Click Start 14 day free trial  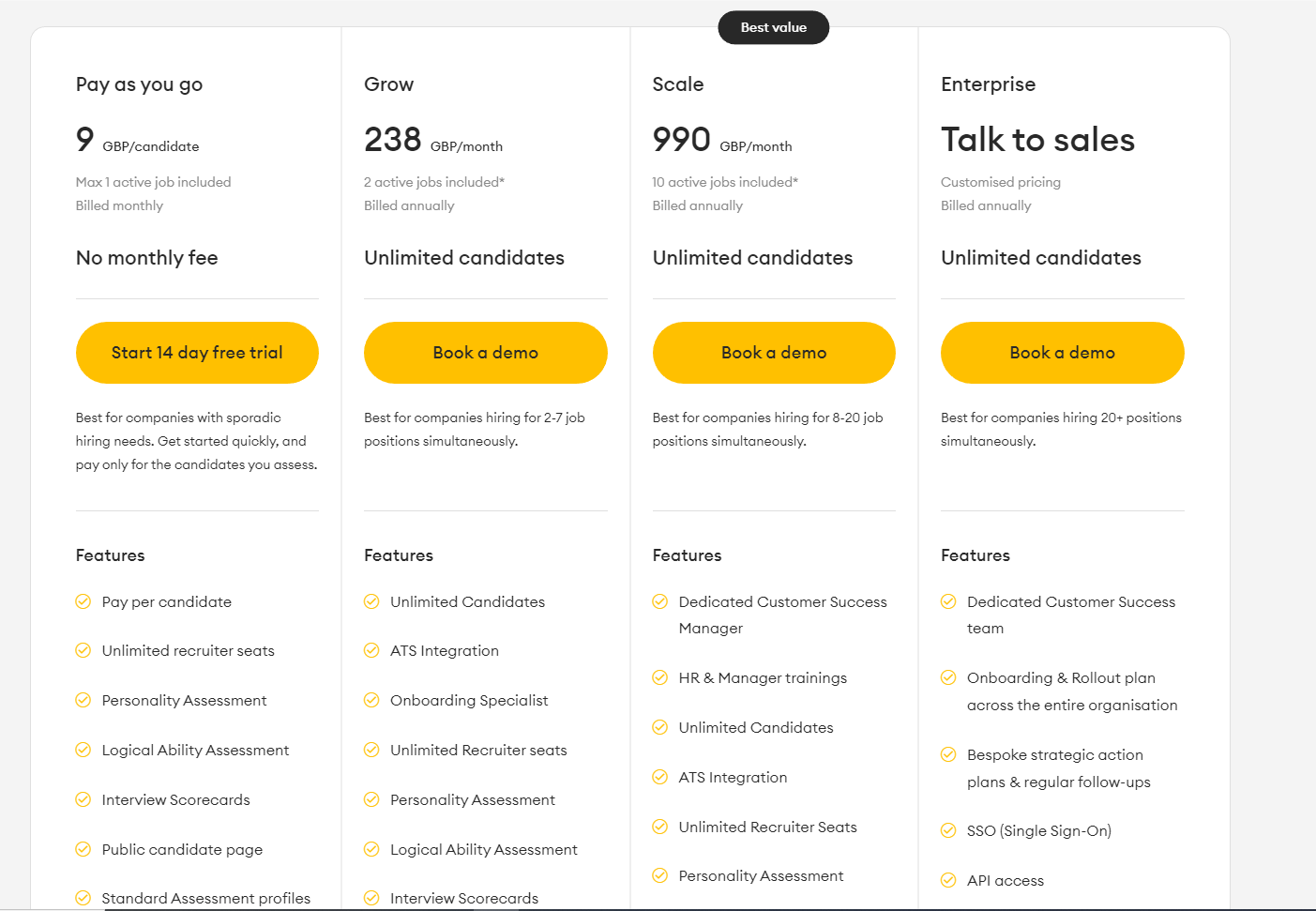(x=196, y=353)
